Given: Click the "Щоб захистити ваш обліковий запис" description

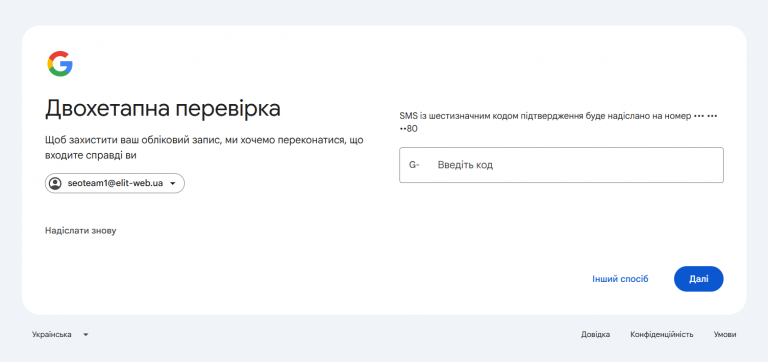Looking at the screenshot, I should 204,148.
